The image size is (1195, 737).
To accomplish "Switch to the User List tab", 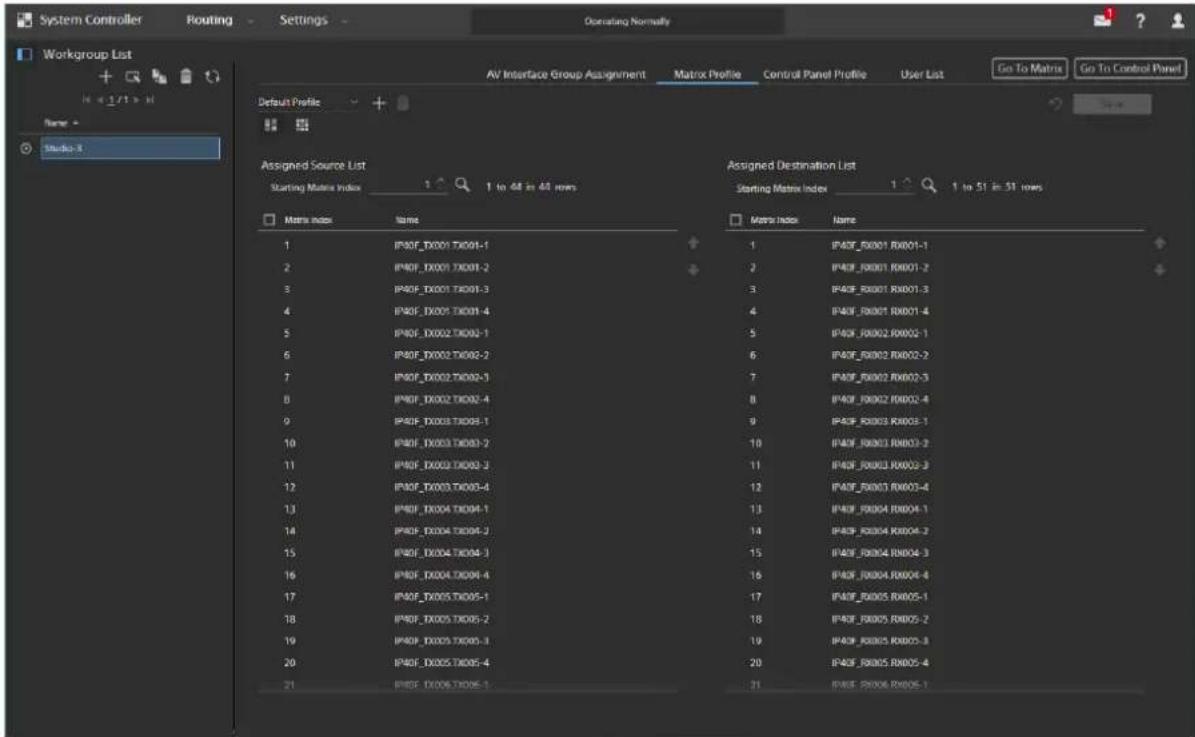I will pyautogui.click(x=922, y=75).
